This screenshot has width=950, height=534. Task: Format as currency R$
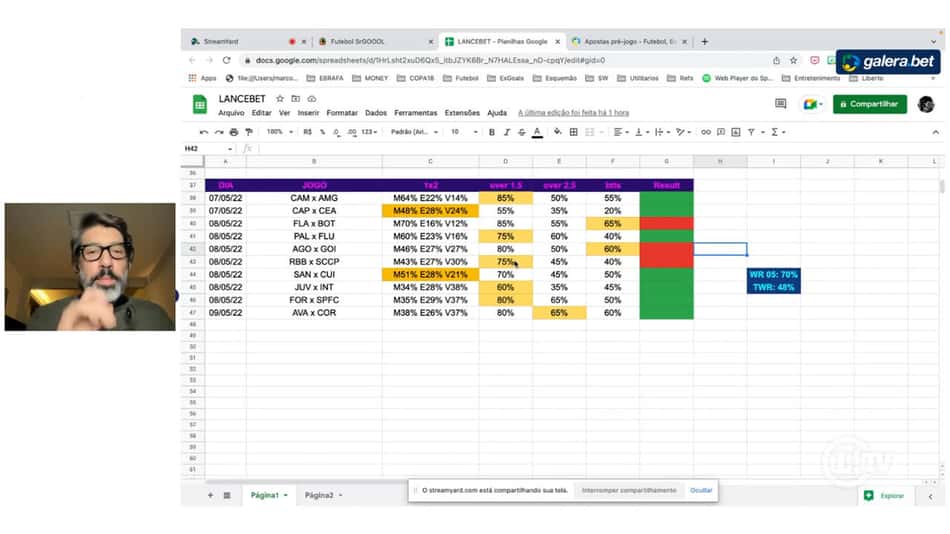click(308, 132)
